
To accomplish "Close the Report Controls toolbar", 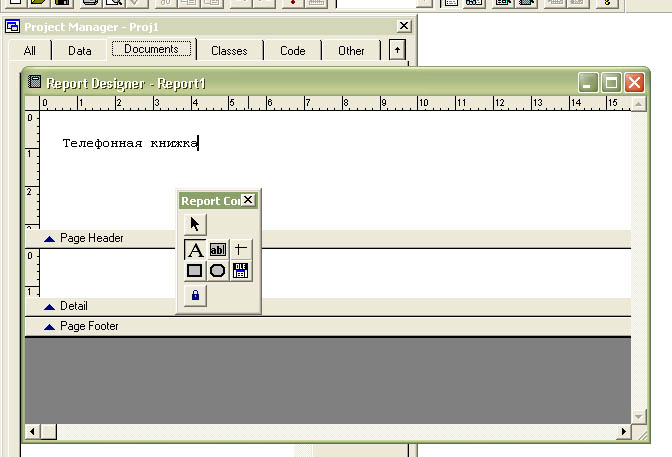I will click(x=248, y=200).
